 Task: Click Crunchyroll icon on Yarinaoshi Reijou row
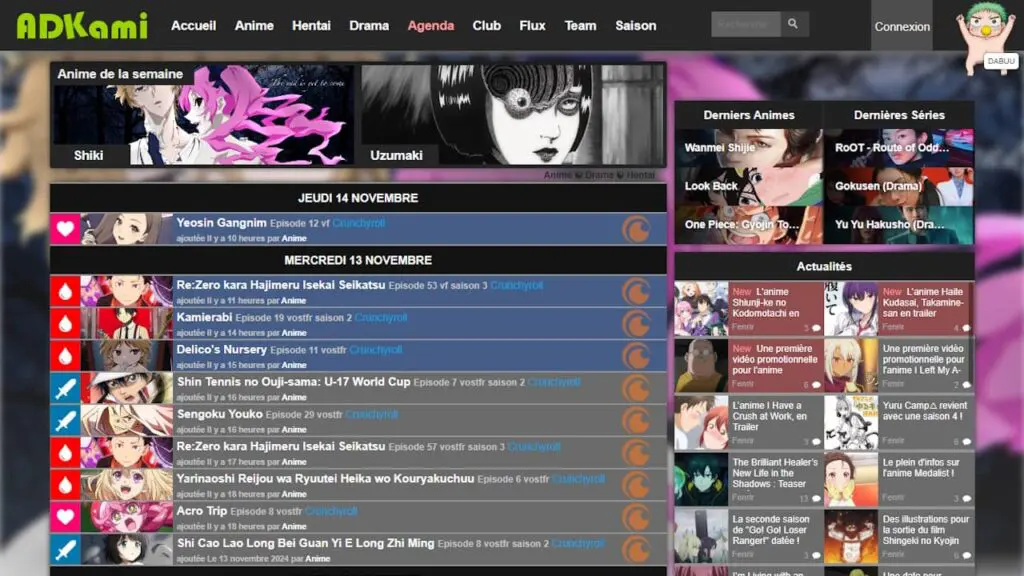click(x=636, y=485)
